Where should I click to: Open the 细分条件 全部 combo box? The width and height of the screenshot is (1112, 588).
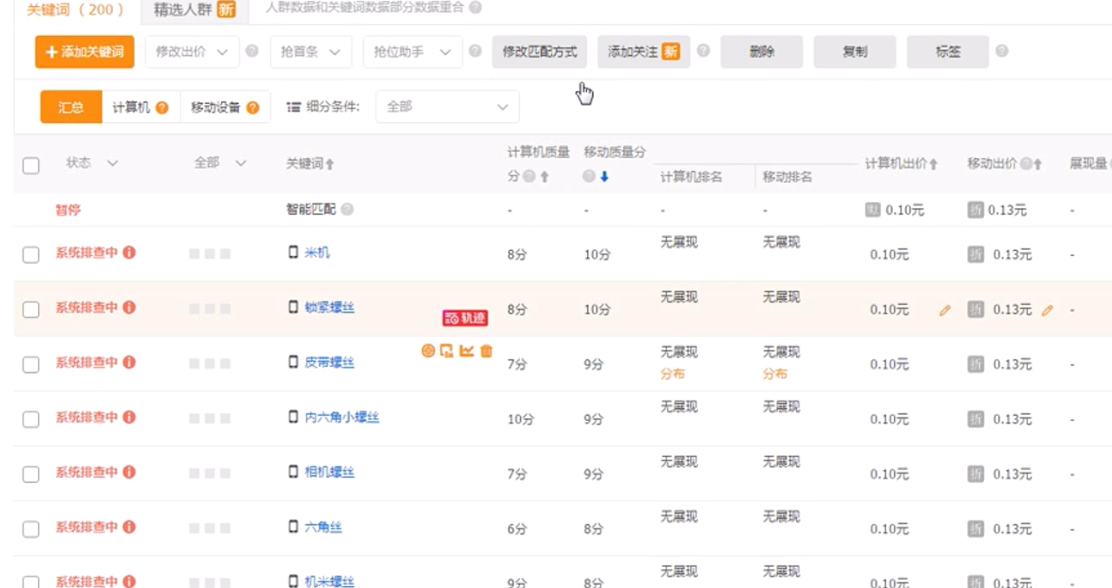447,107
